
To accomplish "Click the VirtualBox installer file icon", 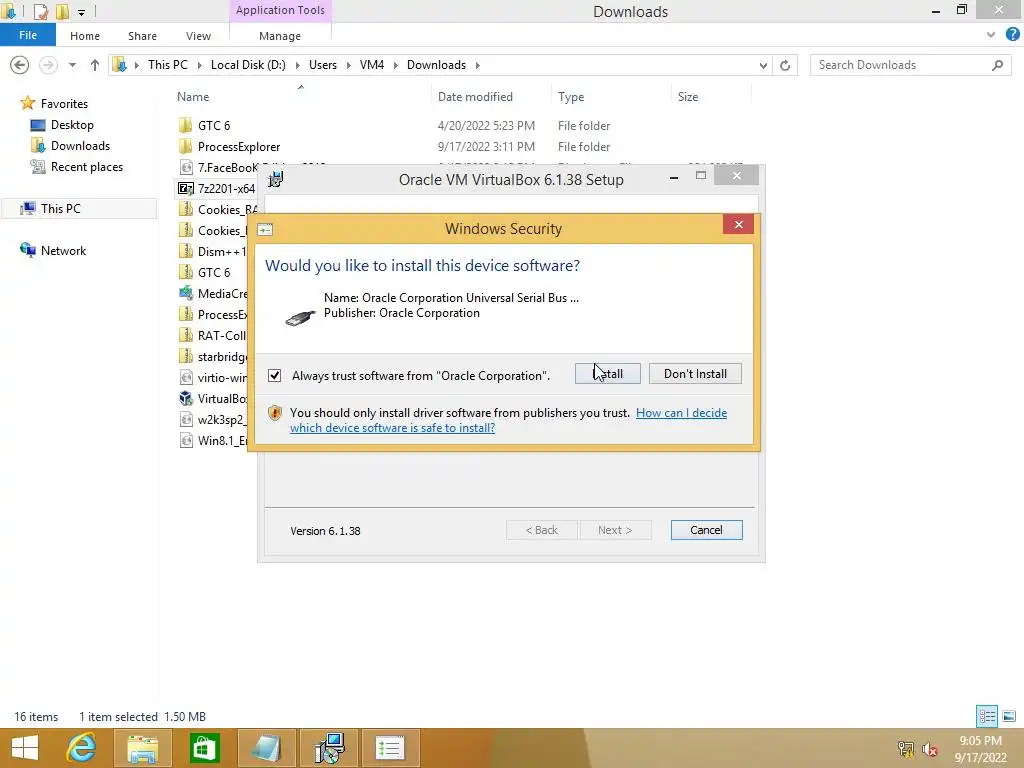I will [x=185, y=398].
